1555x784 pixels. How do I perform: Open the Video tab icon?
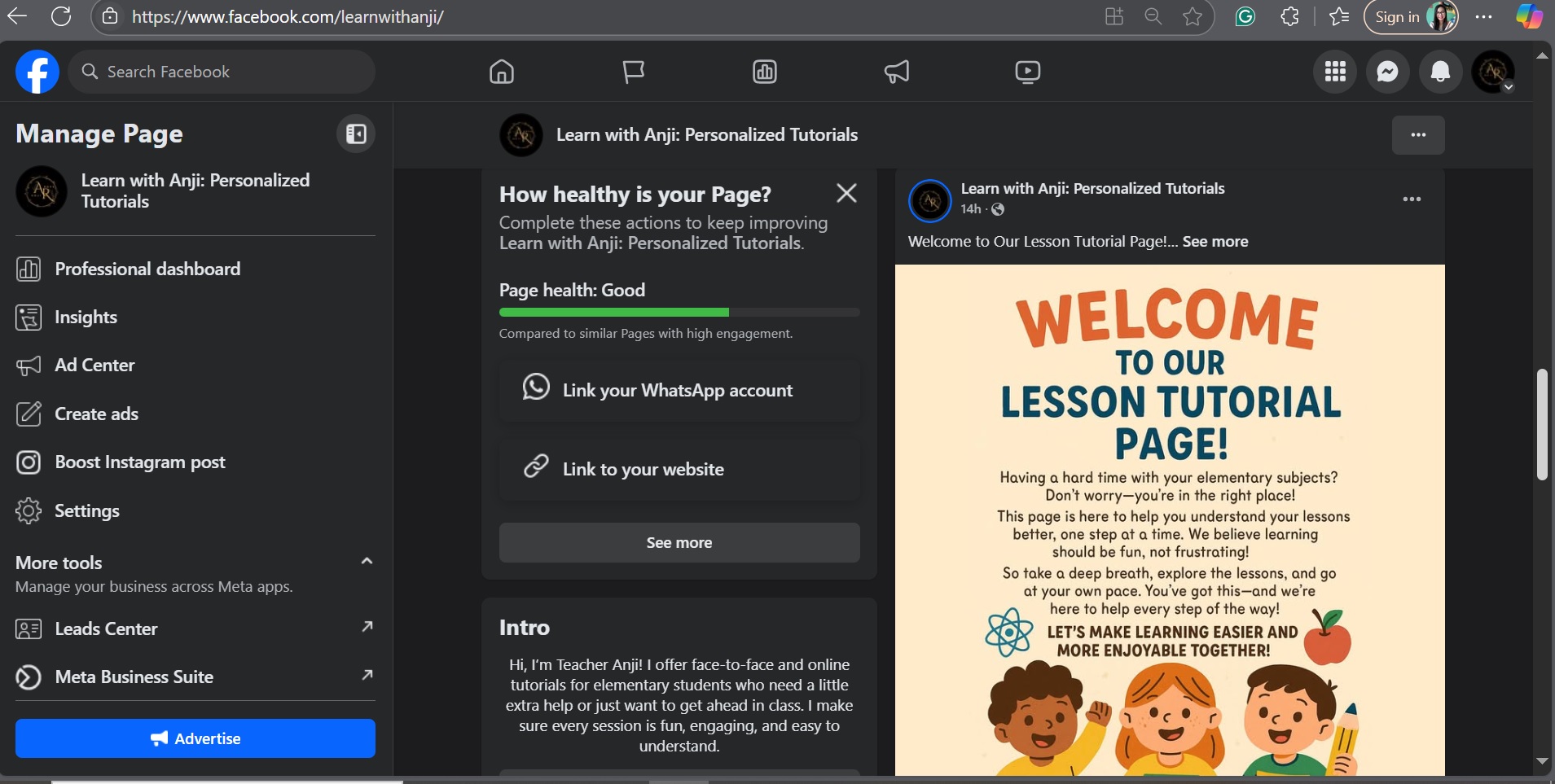click(1027, 72)
